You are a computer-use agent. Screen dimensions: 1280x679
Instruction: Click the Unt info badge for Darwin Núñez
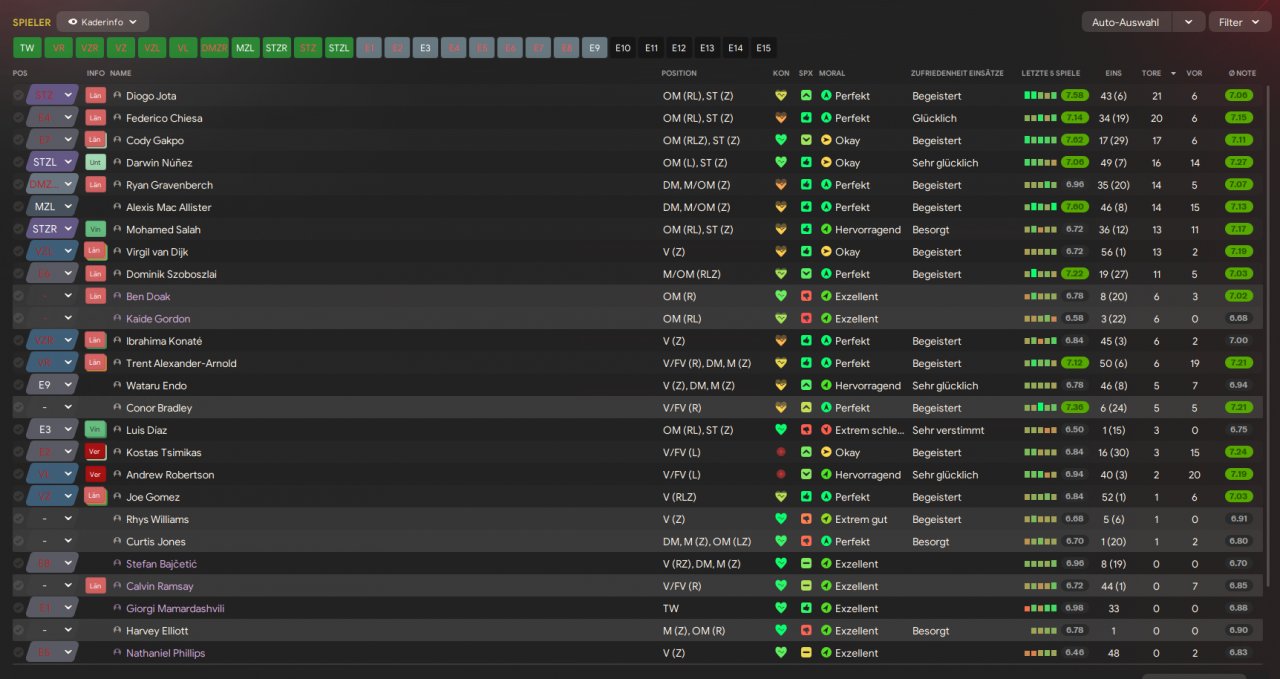click(96, 163)
